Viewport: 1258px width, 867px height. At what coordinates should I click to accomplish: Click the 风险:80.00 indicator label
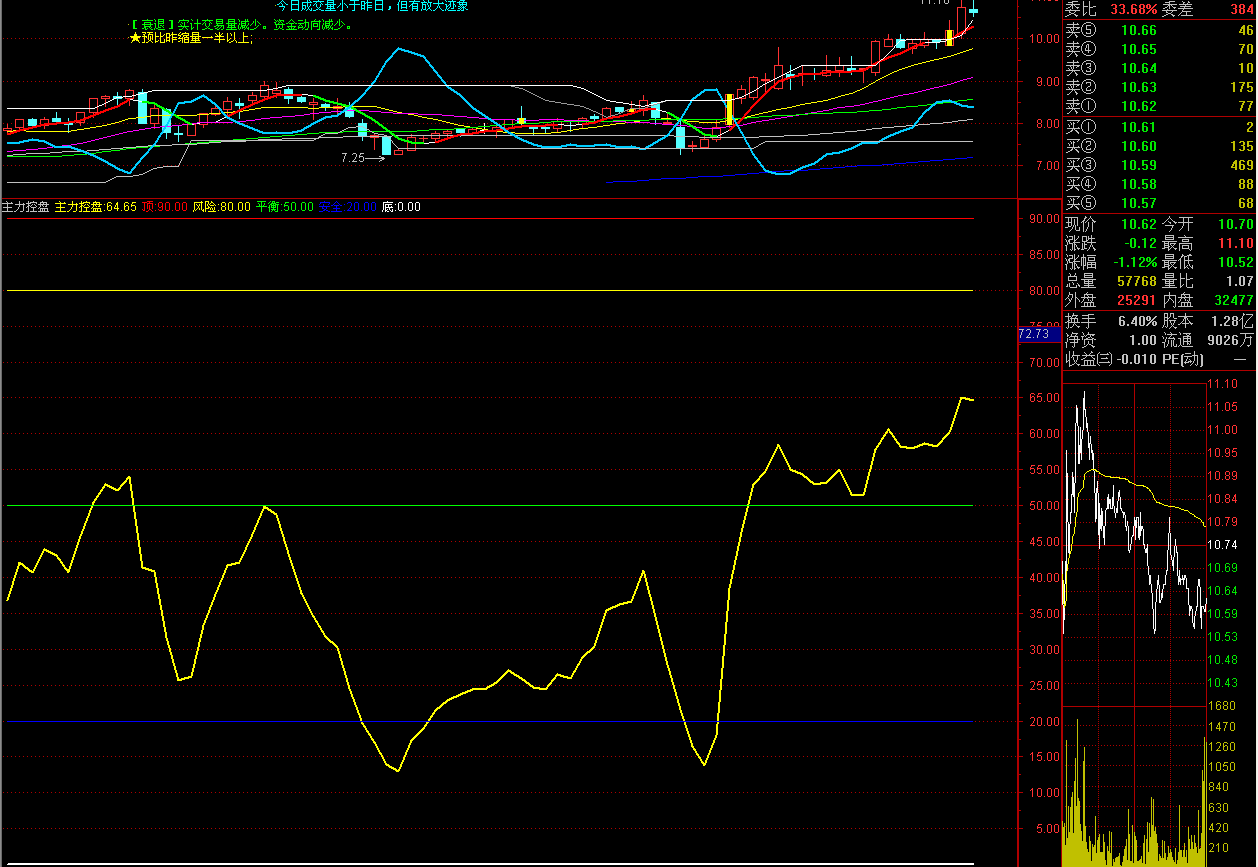[221, 207]
